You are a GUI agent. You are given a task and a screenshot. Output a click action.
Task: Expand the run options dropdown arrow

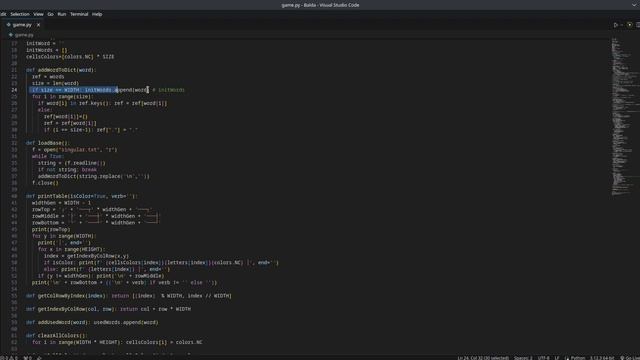[x=622, y=25]
